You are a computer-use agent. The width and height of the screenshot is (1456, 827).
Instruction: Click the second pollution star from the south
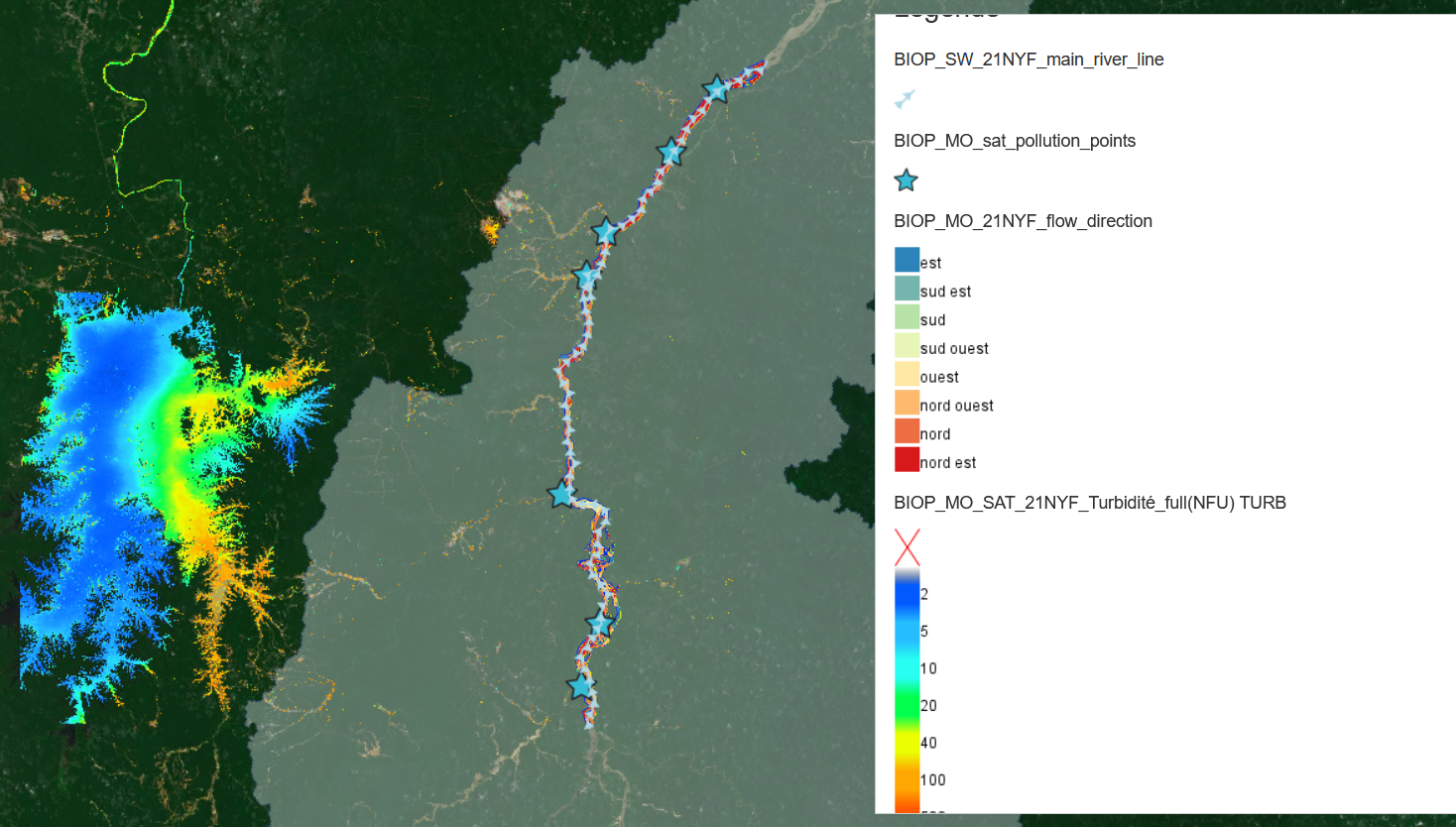pyautogui.click(x=600, y=623)
